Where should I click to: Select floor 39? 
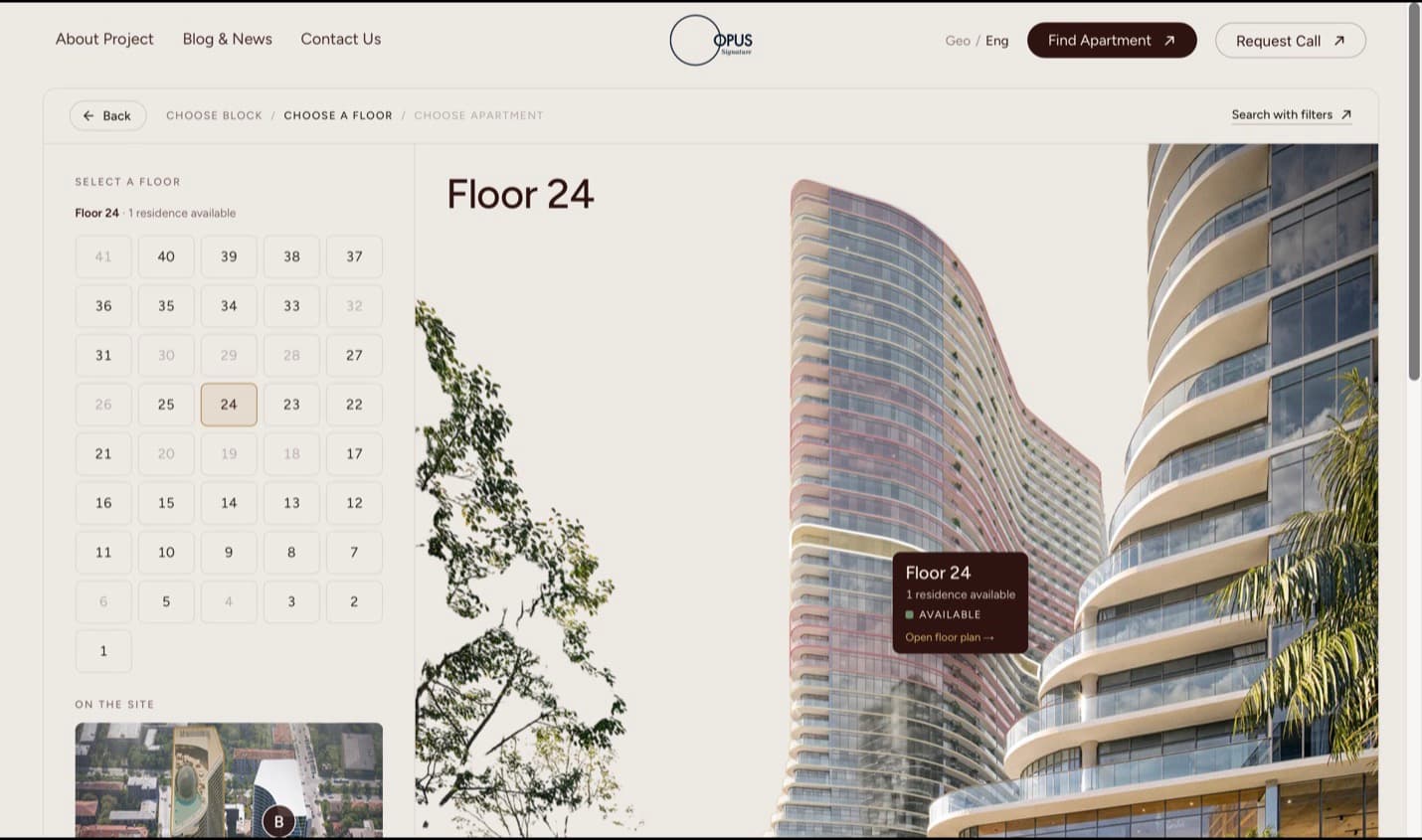tap(229, 256)
